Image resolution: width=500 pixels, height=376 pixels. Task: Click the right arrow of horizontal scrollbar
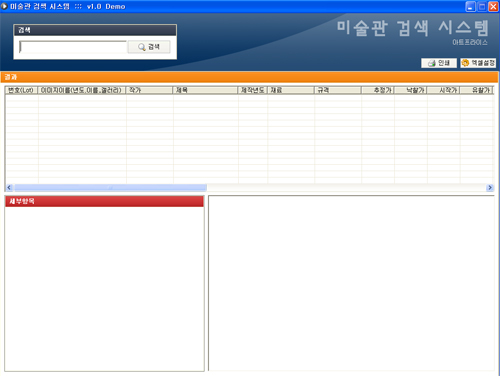pyautogui.click(x=490, y=188)
